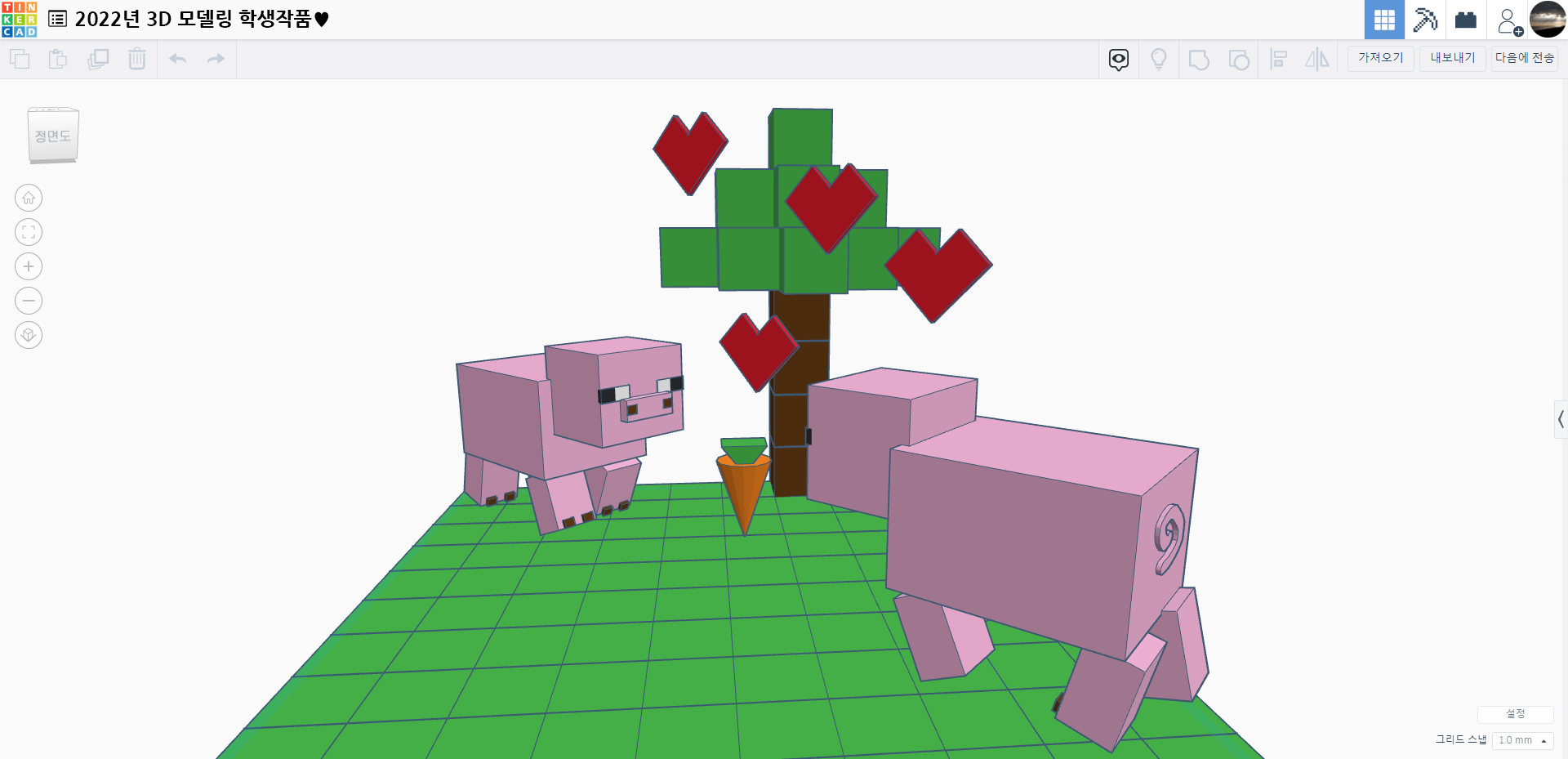
Task: Click the 가져오기 import button
Action: (1381, 58)
